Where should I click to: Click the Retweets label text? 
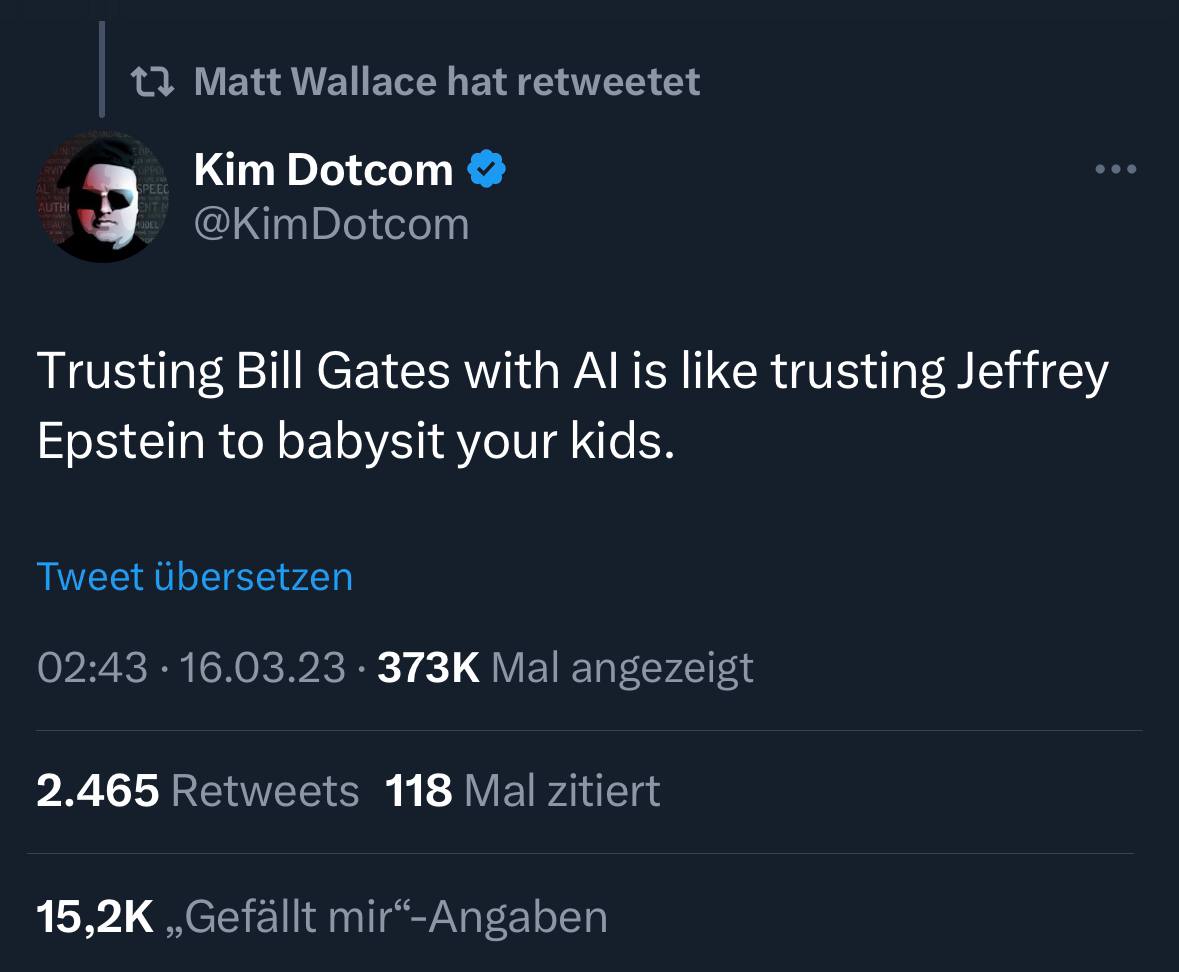tap(264, 790)
